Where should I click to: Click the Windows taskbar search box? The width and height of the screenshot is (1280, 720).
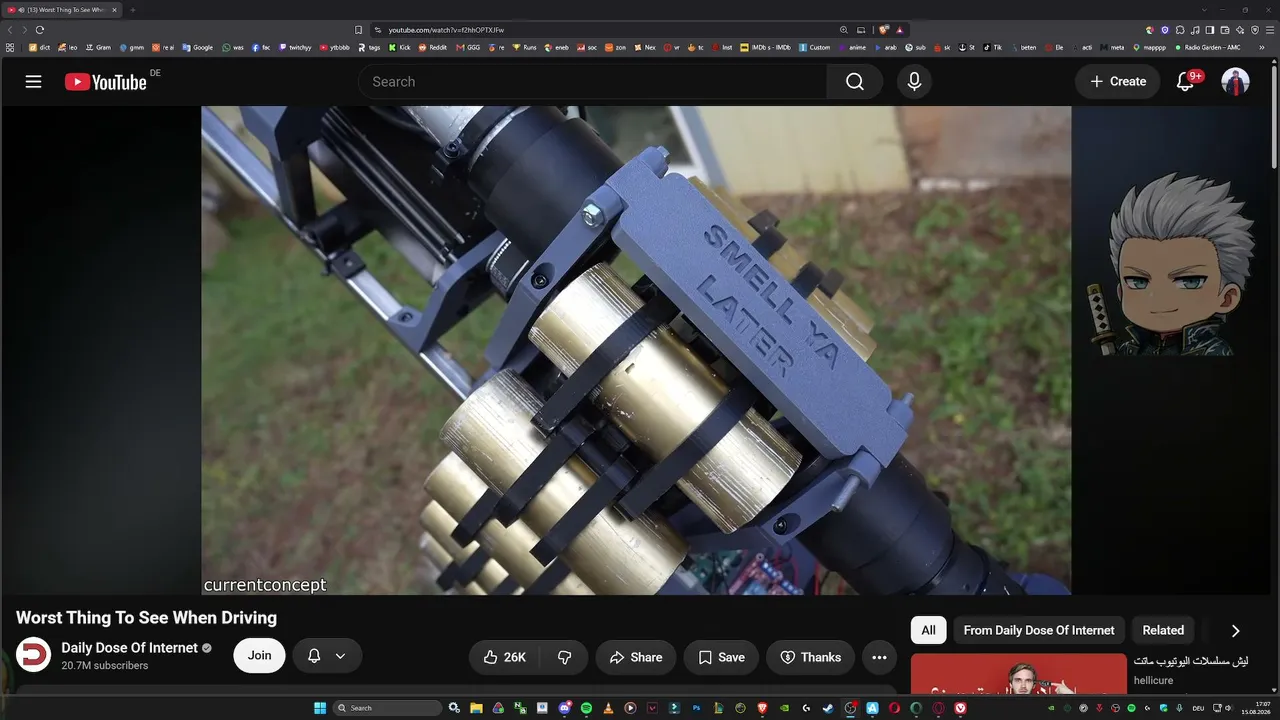click(x=387, y=708)
